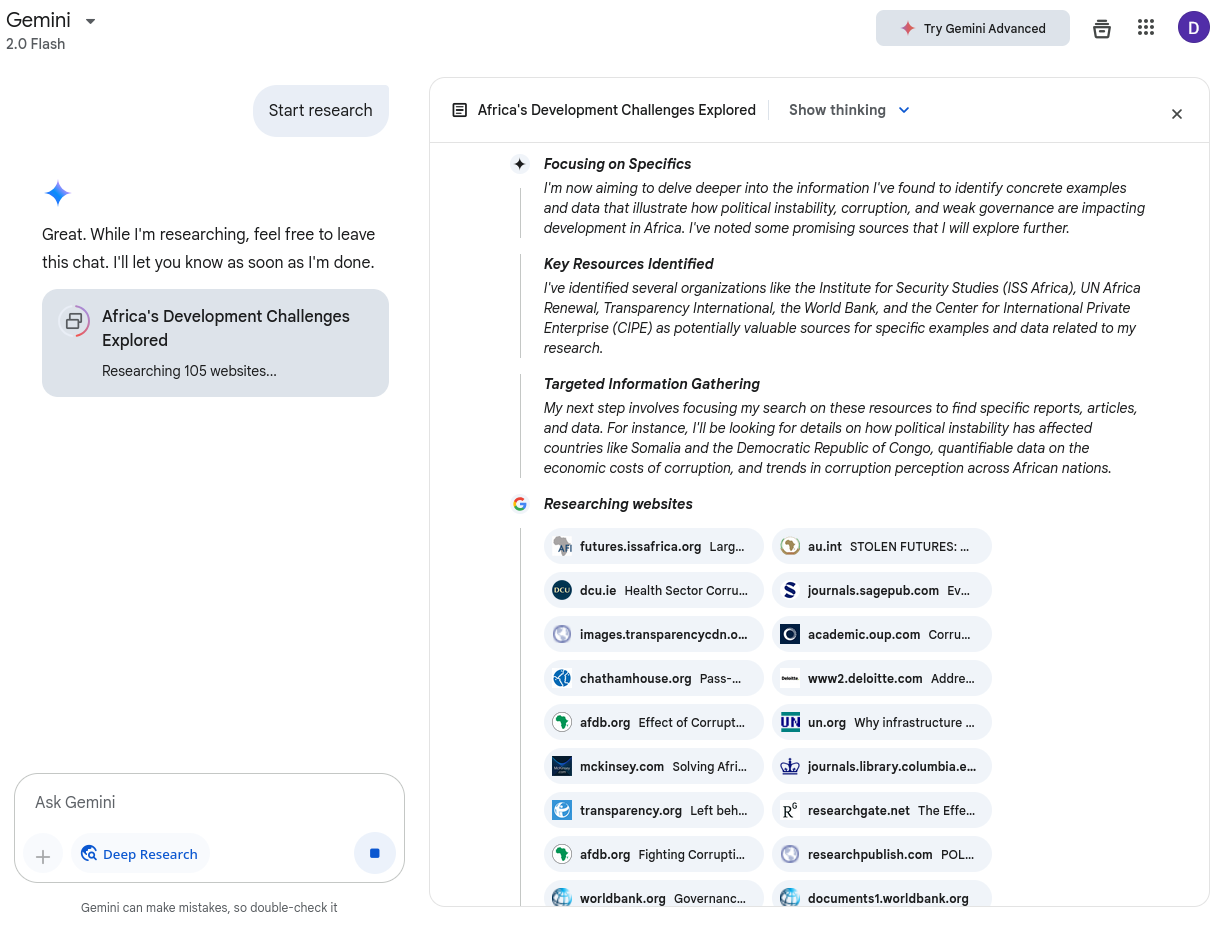Click the Great While I'm researching message
Screen dimensions: 1222x927
(x=209, y=248)
